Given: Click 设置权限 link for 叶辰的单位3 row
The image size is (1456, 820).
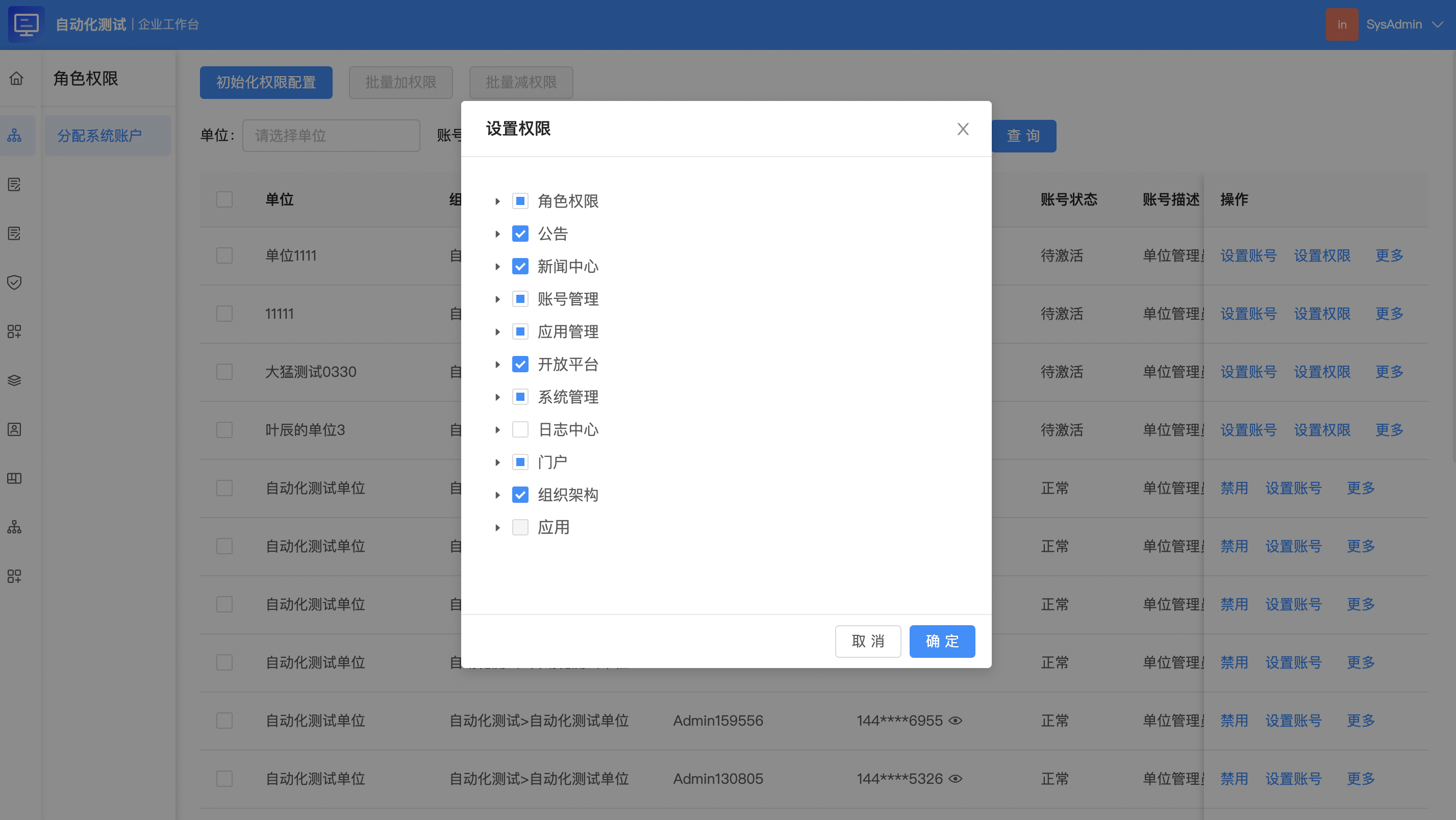Looking at the screenshot, I should click(1322, 430).
